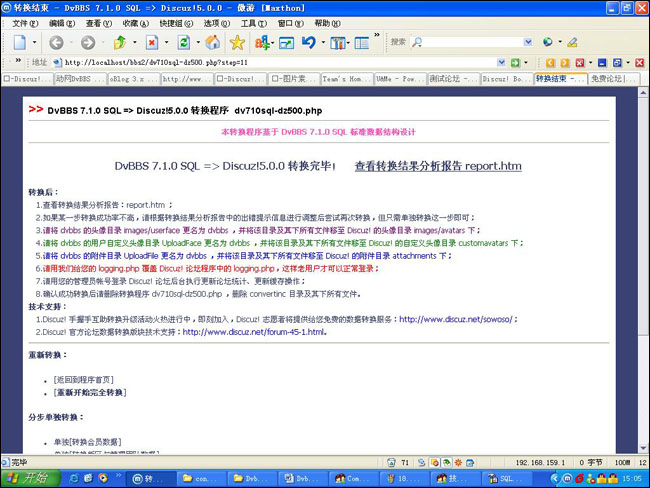Click inside the 搜索 search input box

pos(473,42)
